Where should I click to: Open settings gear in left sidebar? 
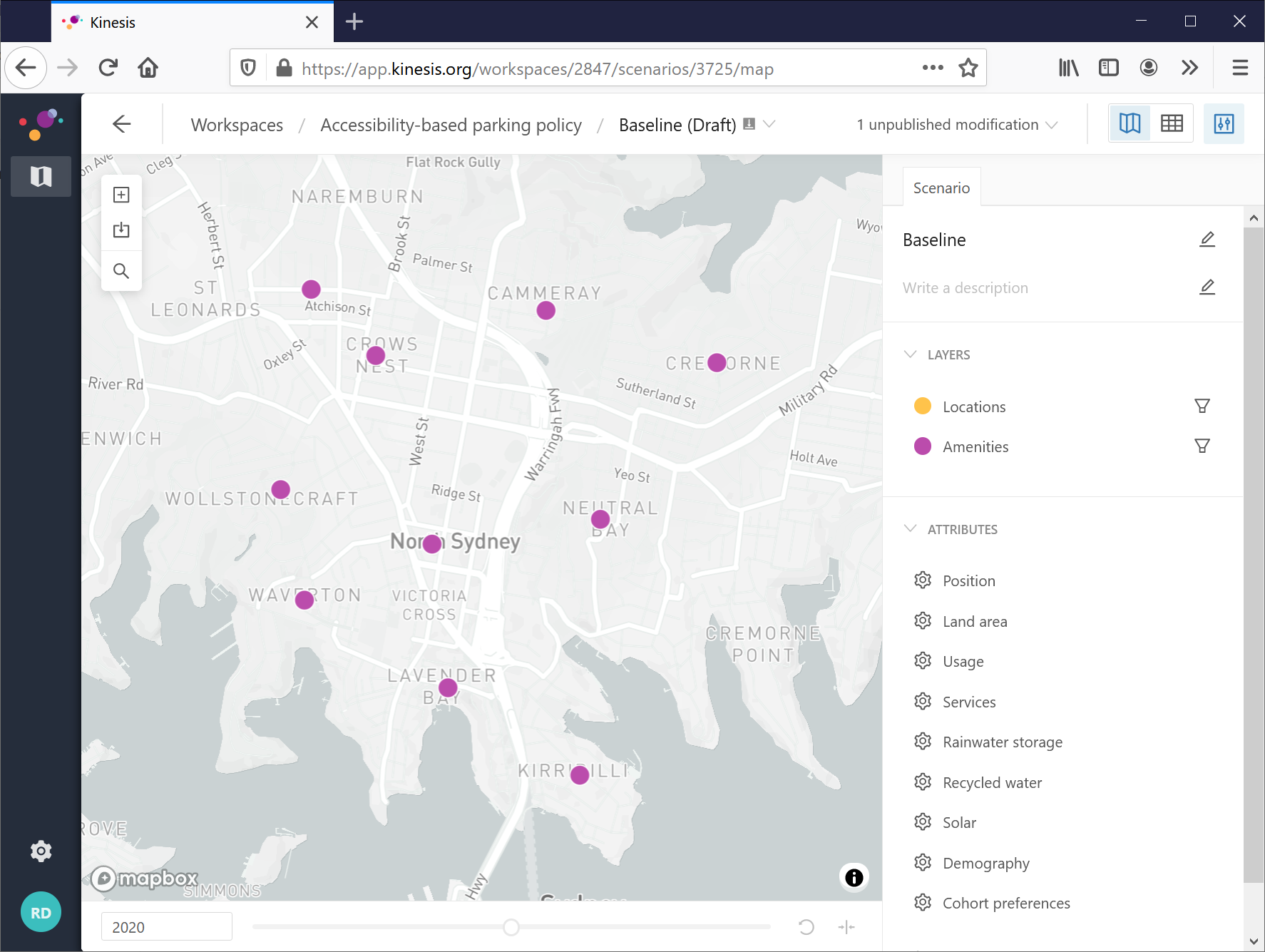[x=41, y=851]
